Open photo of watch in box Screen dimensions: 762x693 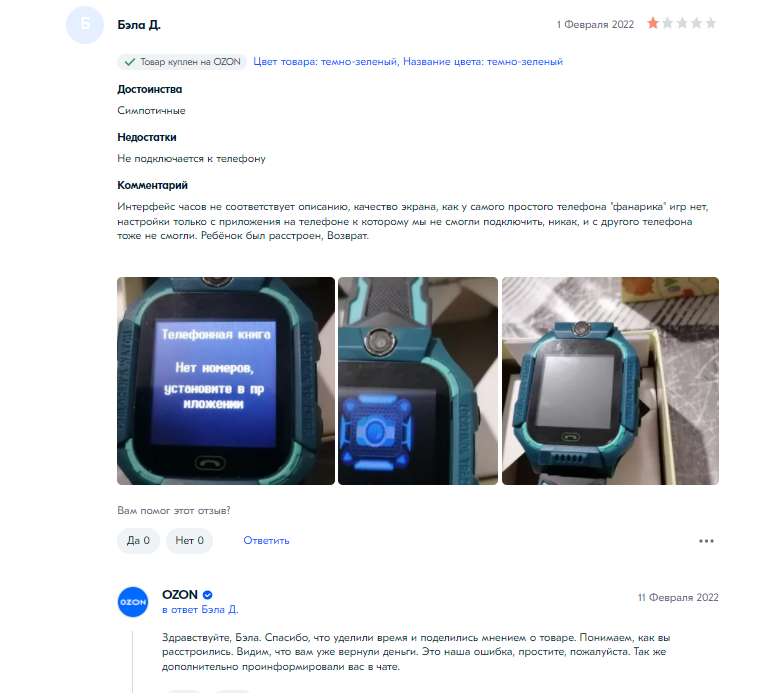[610, 381]
